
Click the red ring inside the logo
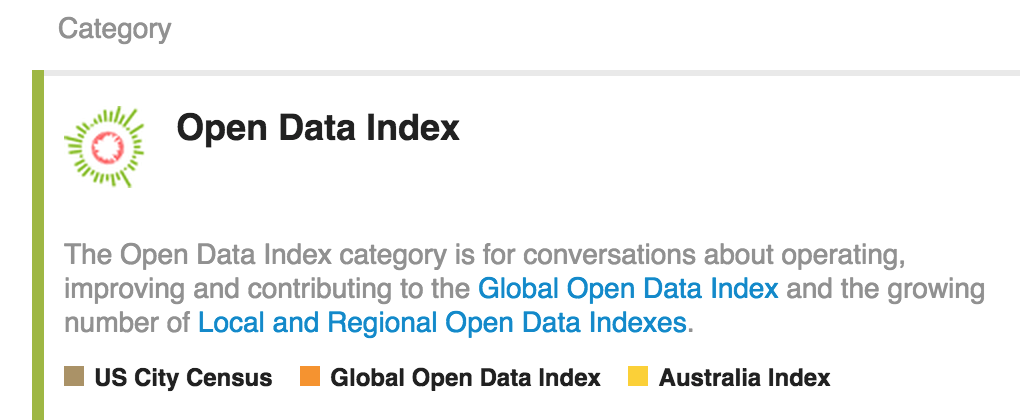coord(105,148)
